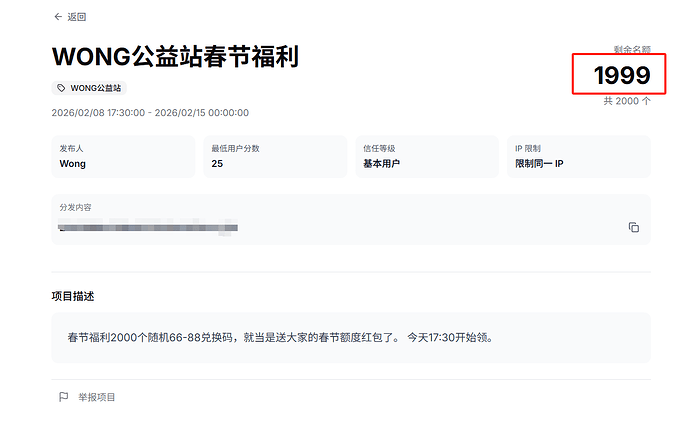The height and width of the screenshot is (421, 690).
Task: Click the 共 2000 个 total text
Action: point(627,101)
